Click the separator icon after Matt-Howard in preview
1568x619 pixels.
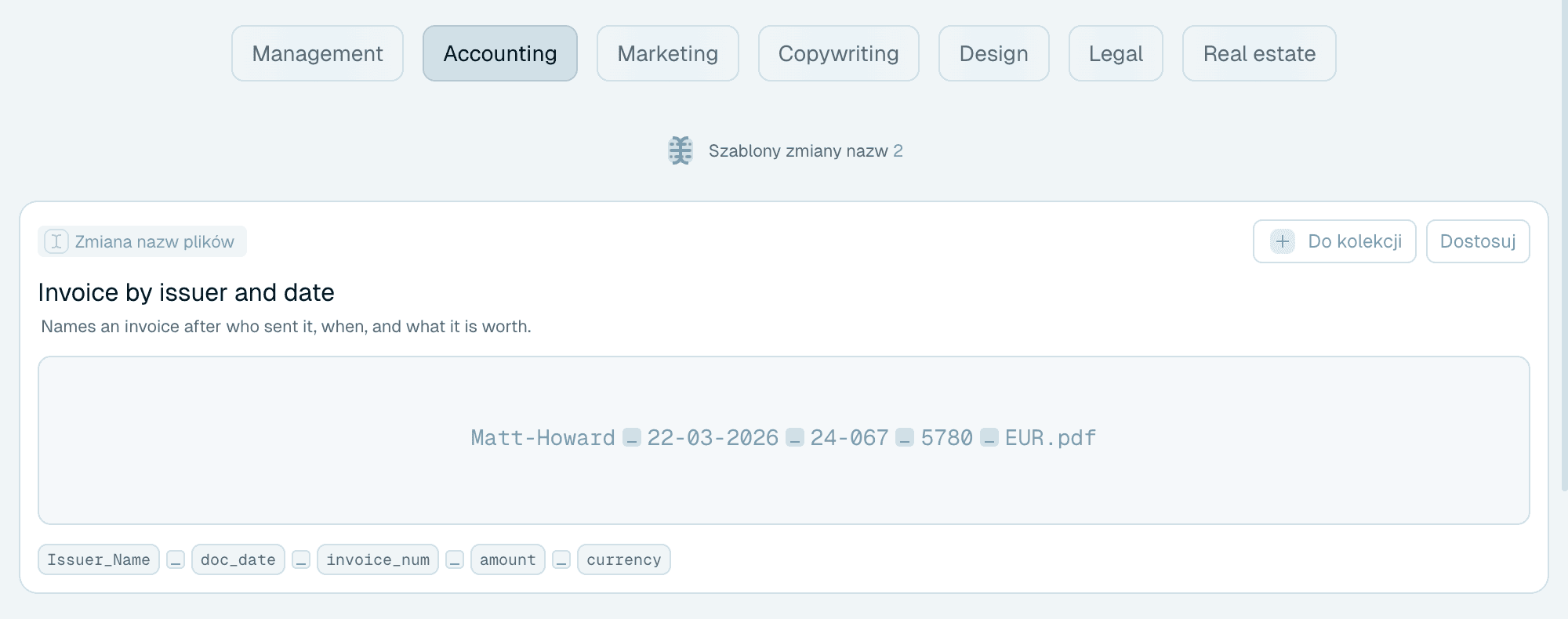pos(632,438)
